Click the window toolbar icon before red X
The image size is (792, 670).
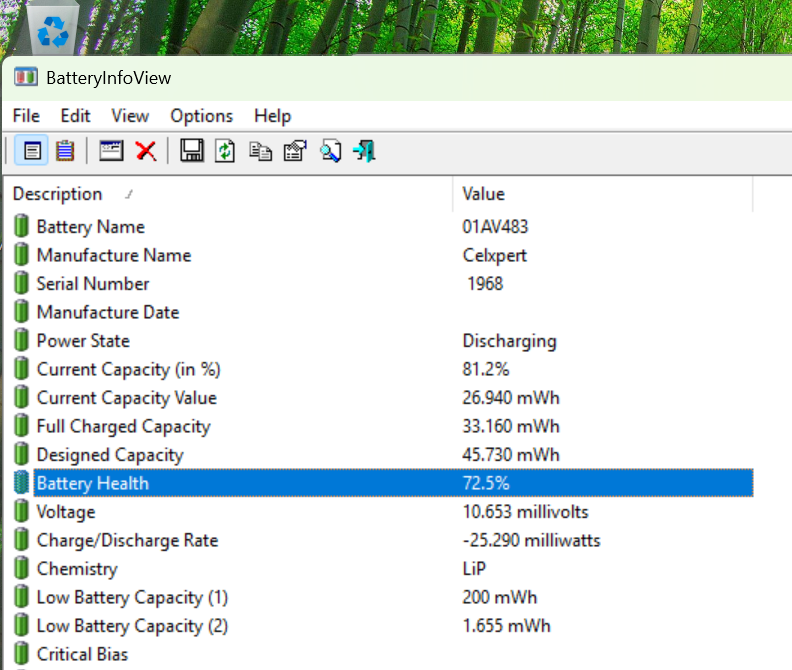[111, 151]
